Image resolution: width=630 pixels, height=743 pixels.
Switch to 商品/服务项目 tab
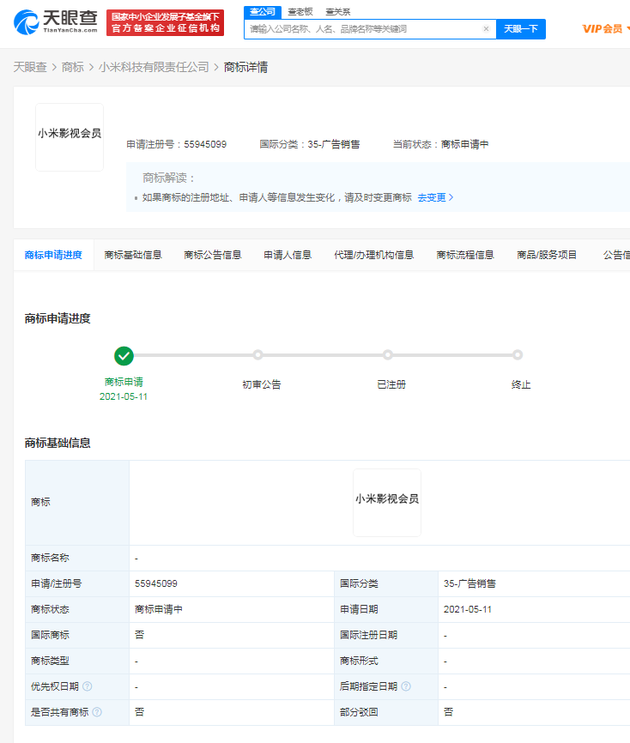[547, 255]
